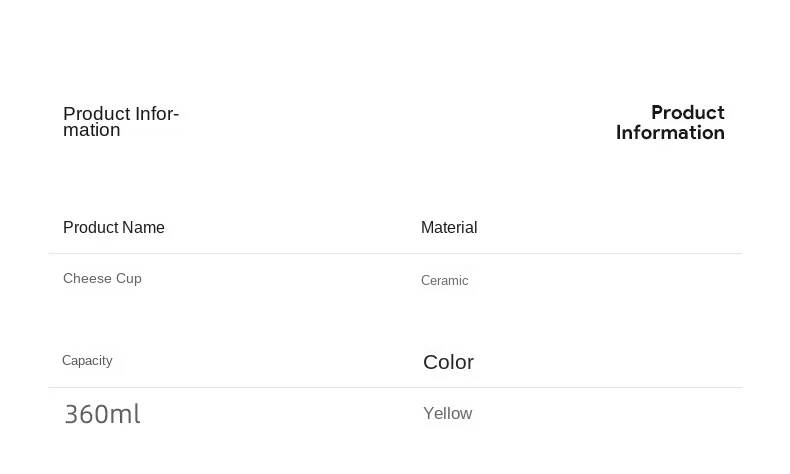Viewport: 790px width, 474px height.
Task: Select the word 'Cheese' in the product name
Action: (87, 279)
